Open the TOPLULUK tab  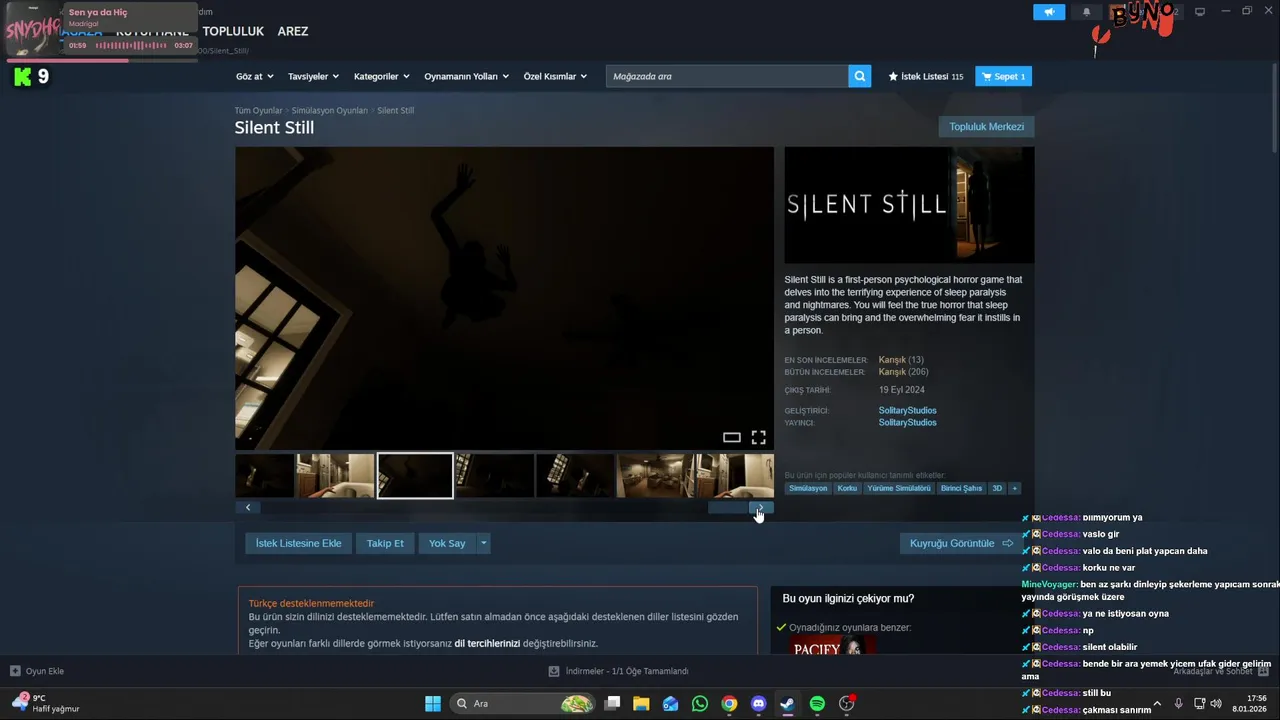click(233, 31)
